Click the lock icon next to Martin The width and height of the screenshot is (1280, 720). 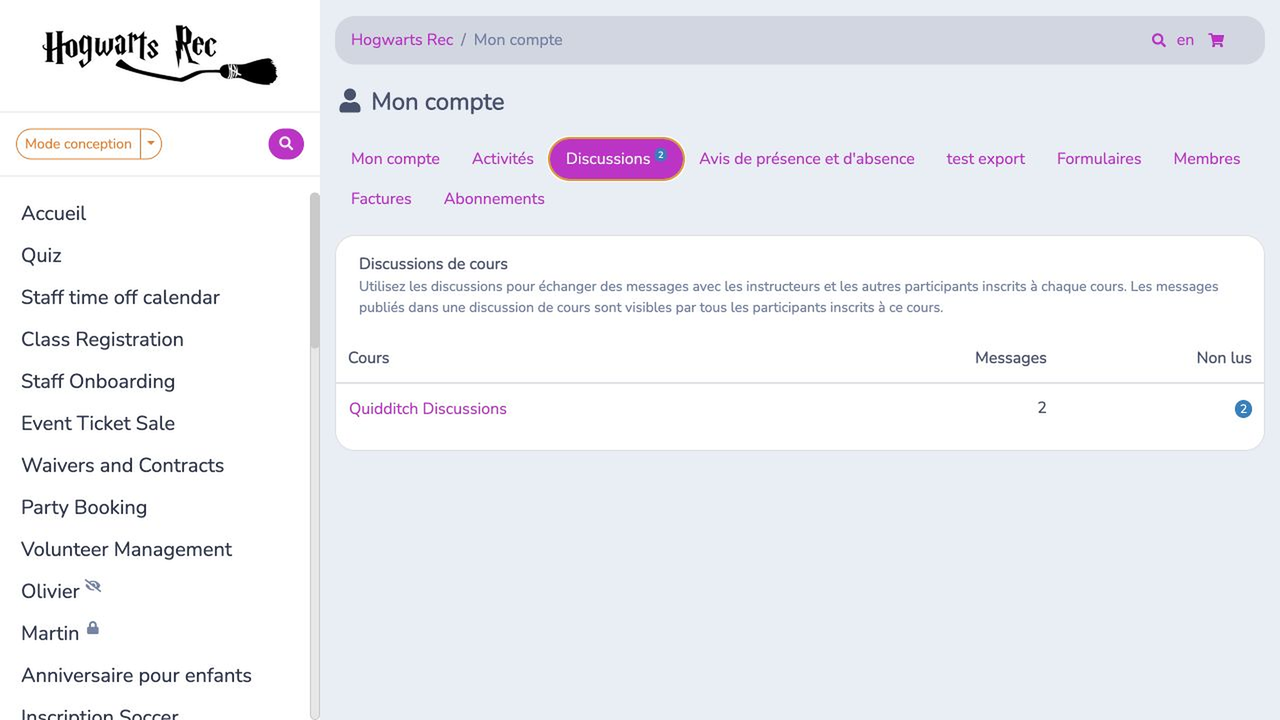click(93, 628)
